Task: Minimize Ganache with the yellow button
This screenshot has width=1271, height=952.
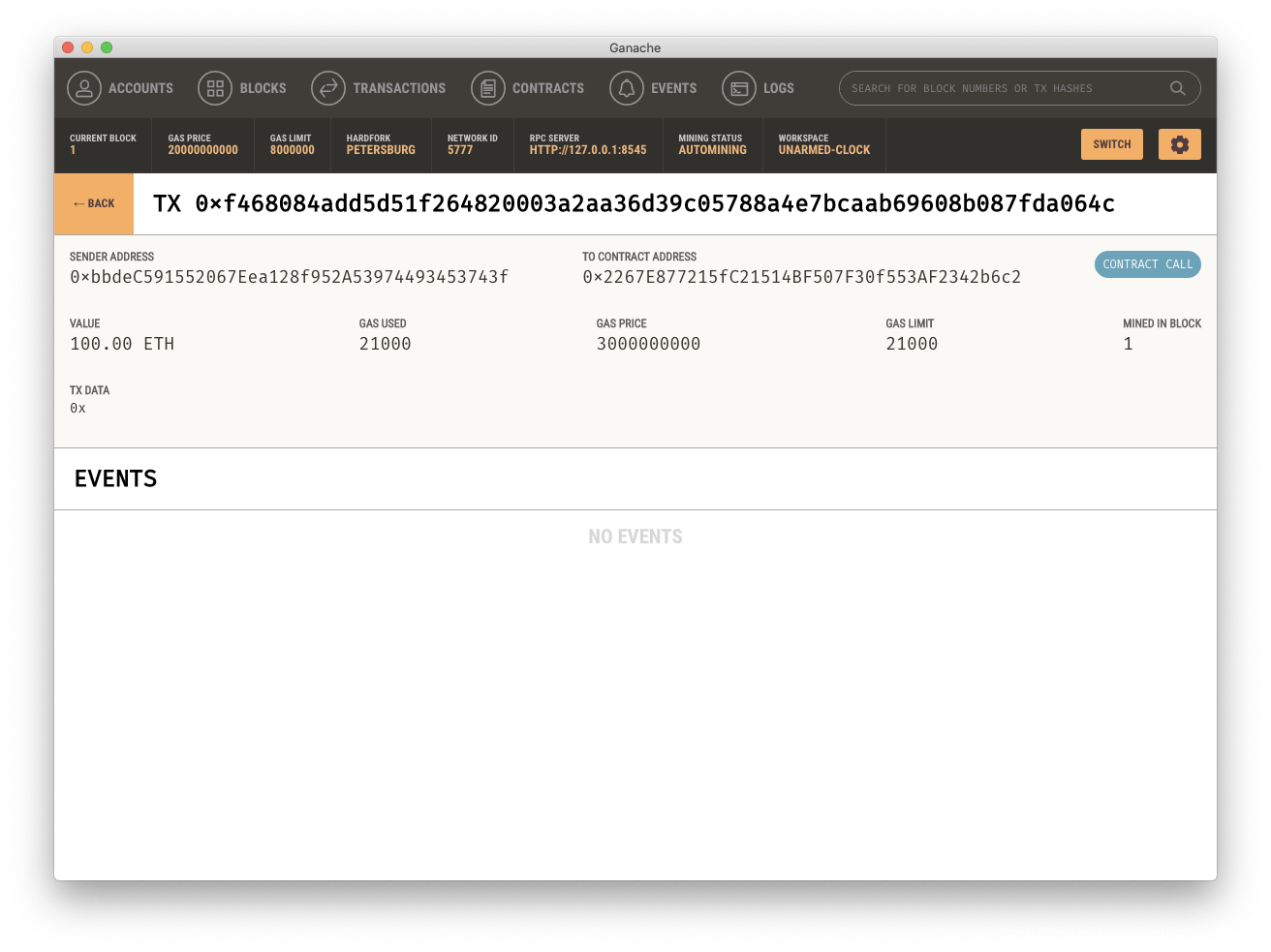Action: click(x=87, y=47)
